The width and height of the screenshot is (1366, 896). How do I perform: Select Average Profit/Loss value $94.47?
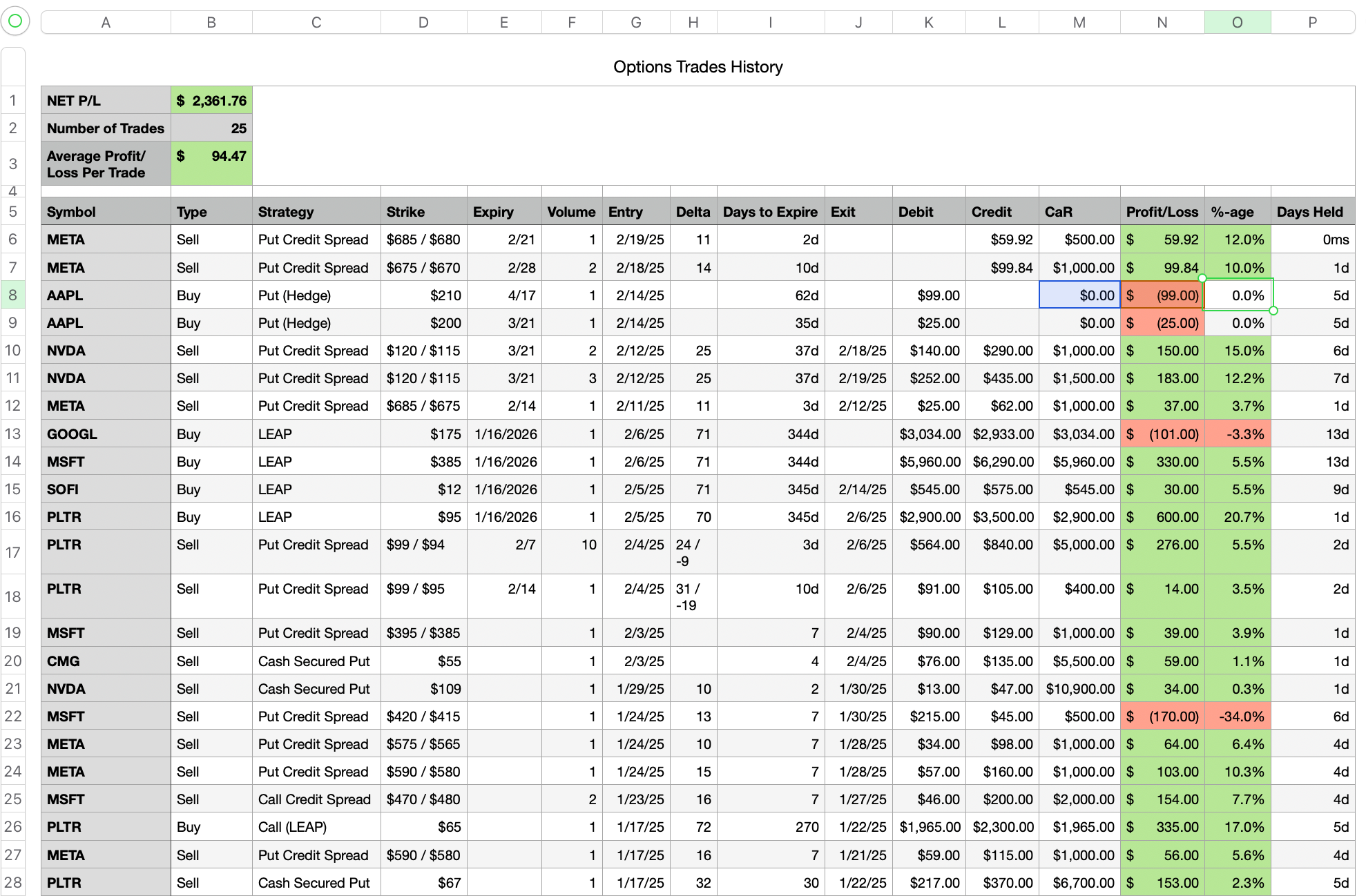211,164
